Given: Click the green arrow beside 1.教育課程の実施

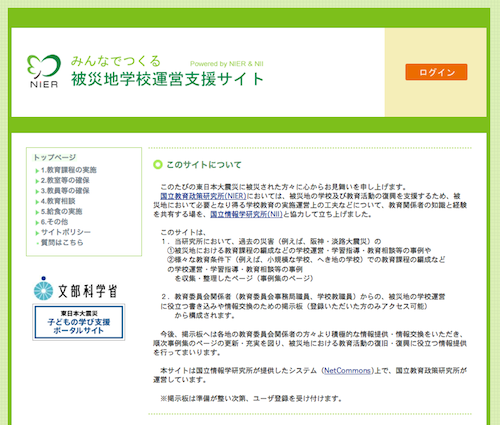Looking at the screenshot, I should coord(37,171).
